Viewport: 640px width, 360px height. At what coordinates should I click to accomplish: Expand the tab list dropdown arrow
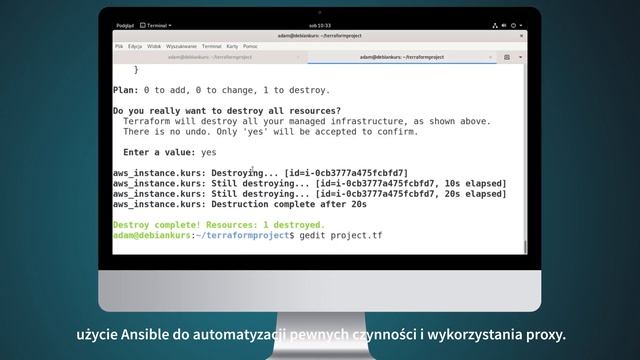520,57
